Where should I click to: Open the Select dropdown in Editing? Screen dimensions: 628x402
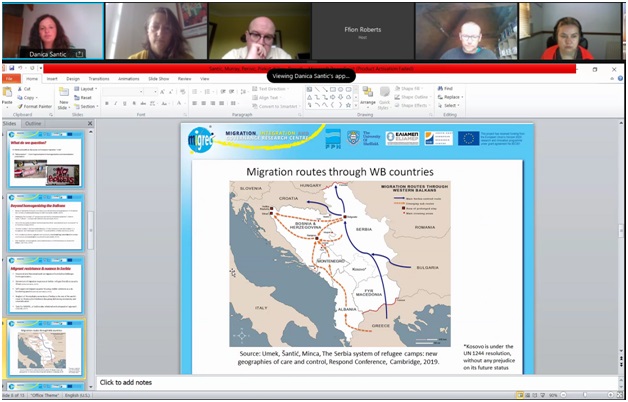(449, 105)
